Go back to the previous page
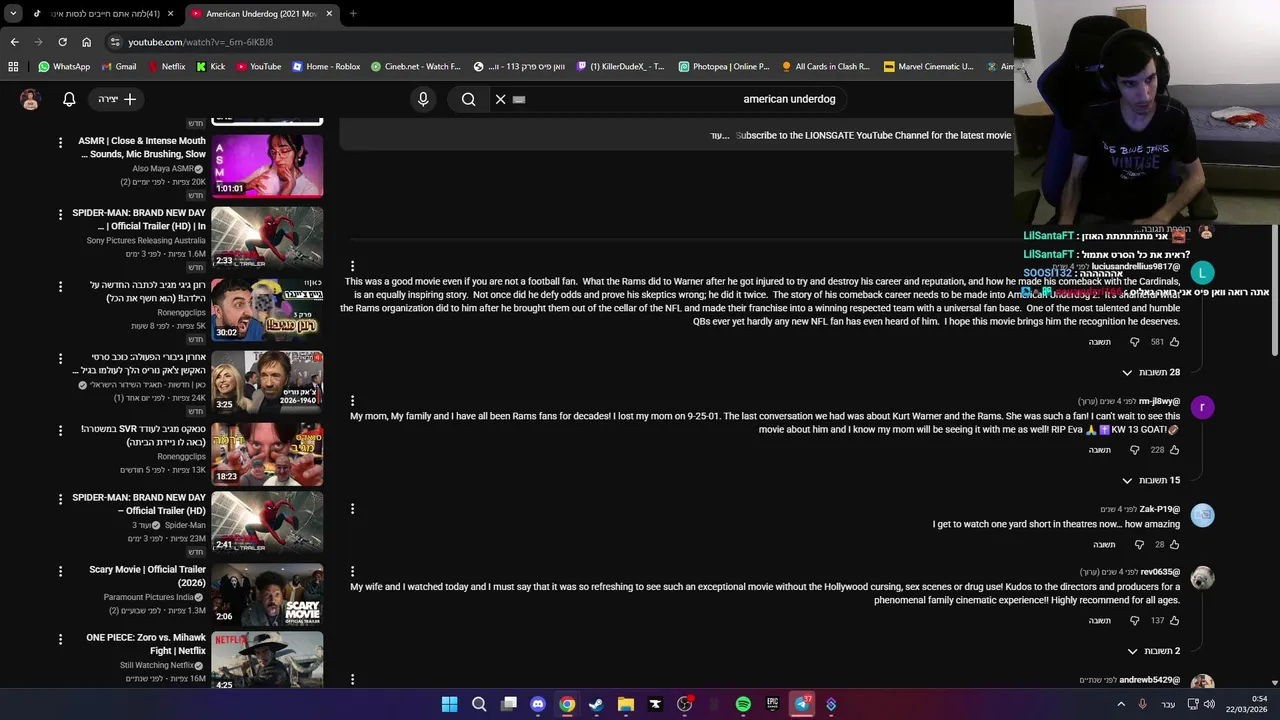This screenshot has width=1280, height=720. [14, 42]
